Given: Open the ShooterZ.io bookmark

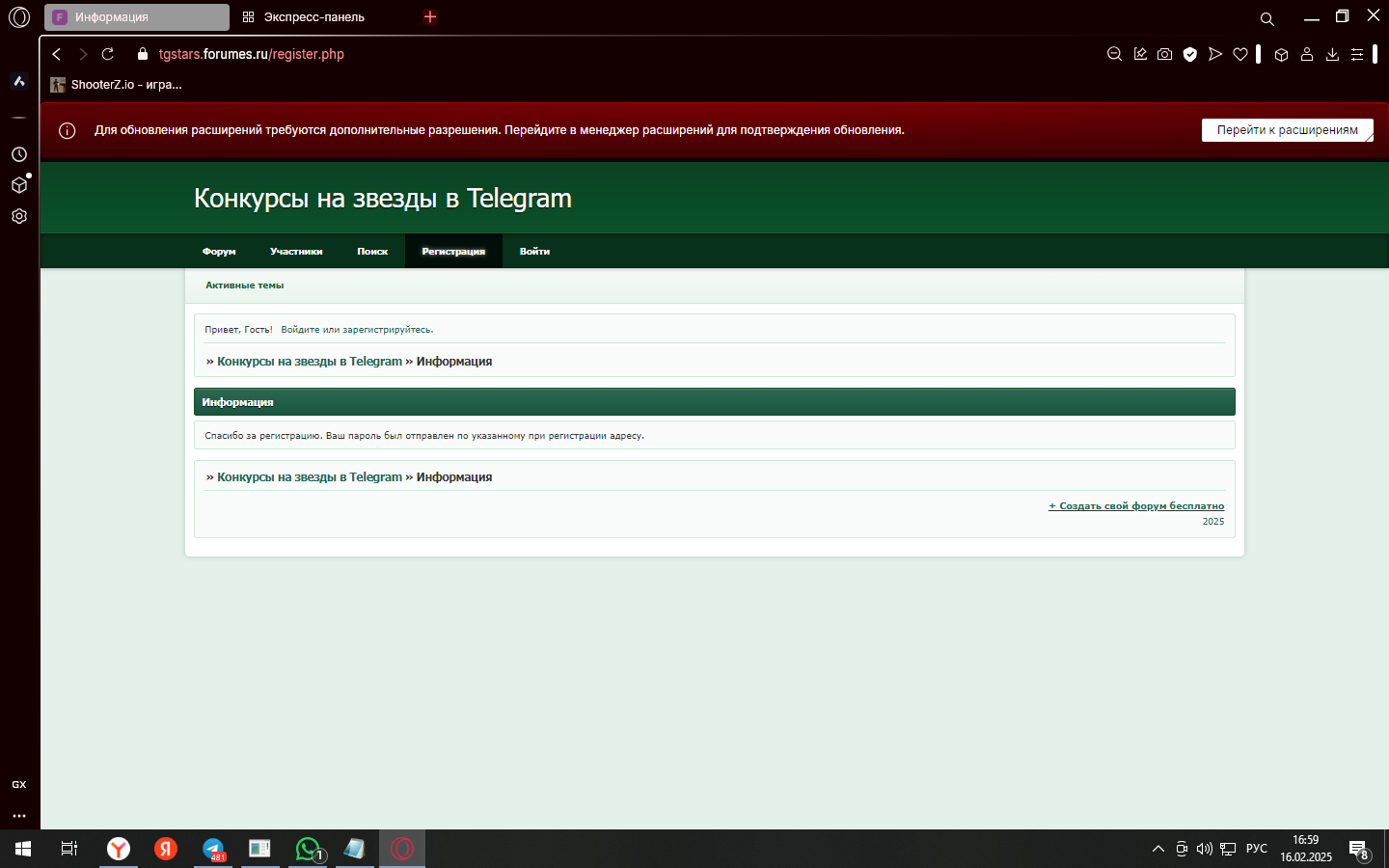Looking at the screenshot, I should tap(116, 85).
